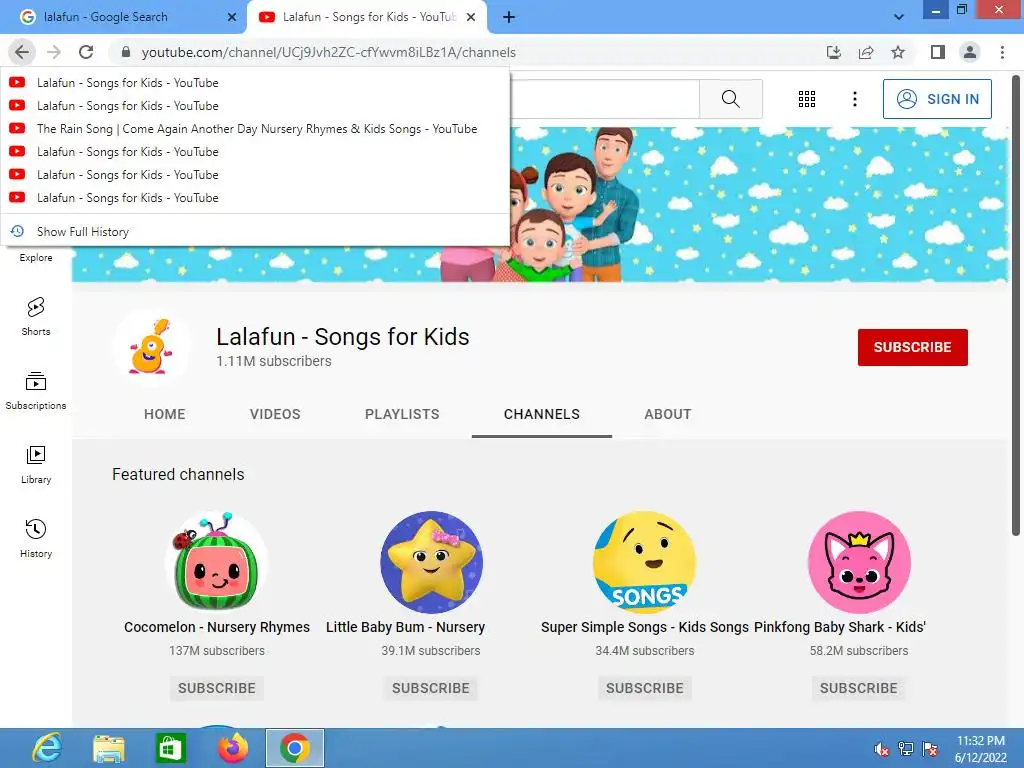Open Little Baby Bum star thumbnail
Screen dimensions: 1024x768
[431, 562]
